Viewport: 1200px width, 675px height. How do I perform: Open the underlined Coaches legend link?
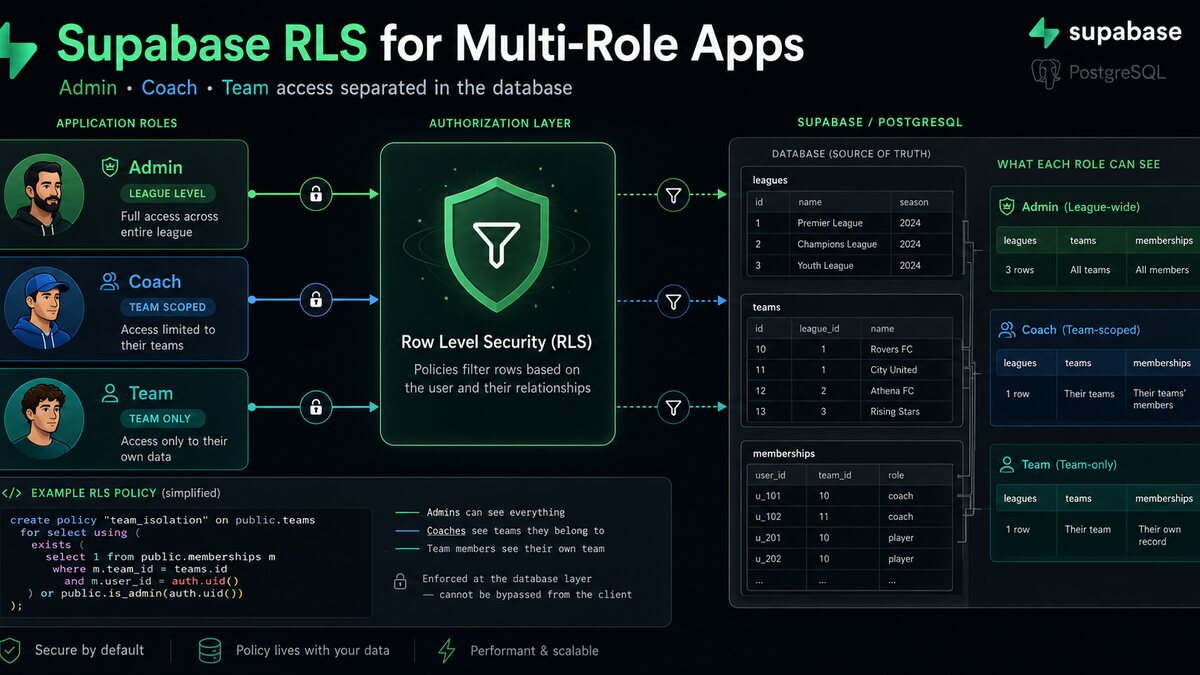(446, 531)
